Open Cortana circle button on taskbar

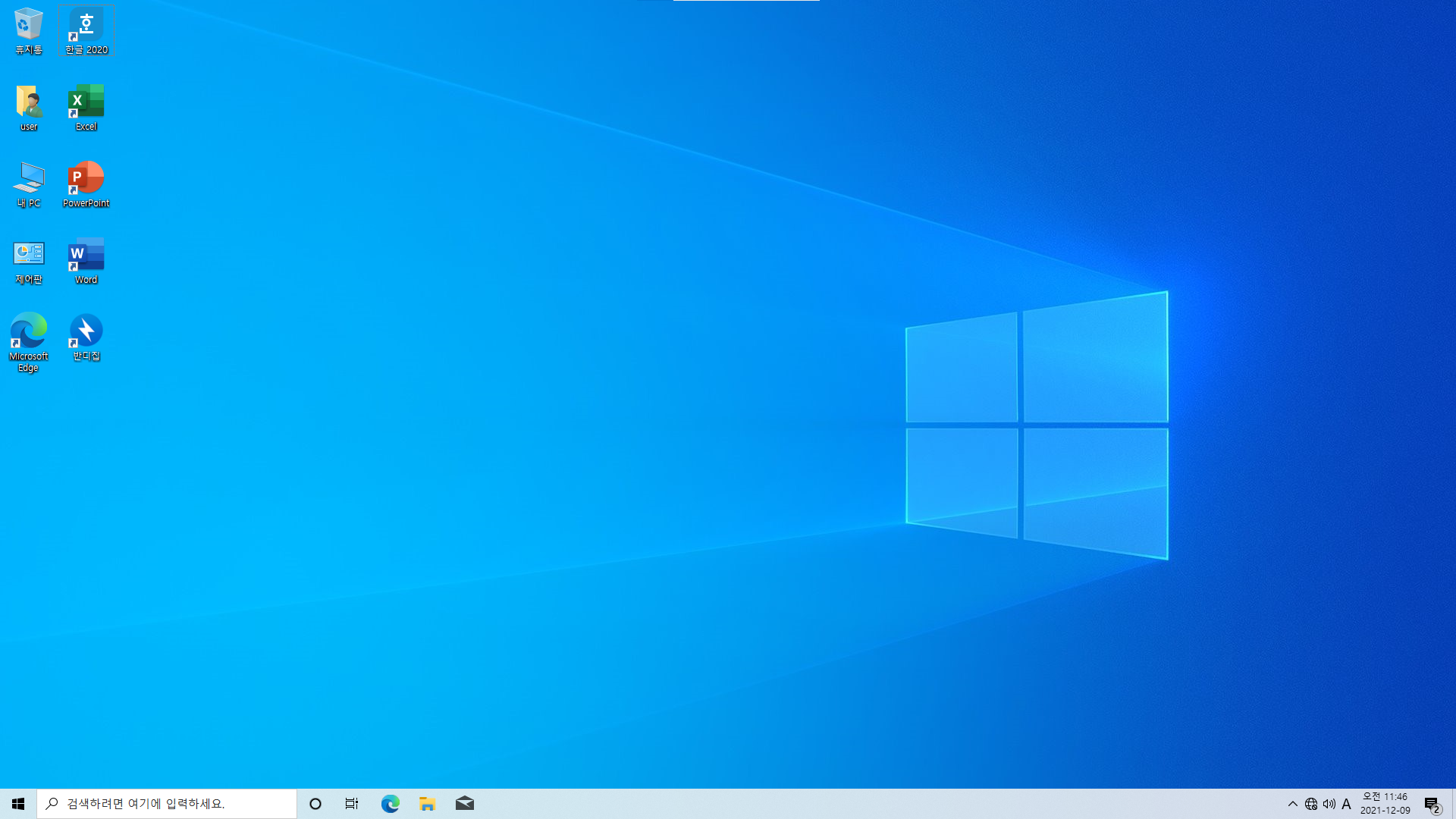(315, 804)
